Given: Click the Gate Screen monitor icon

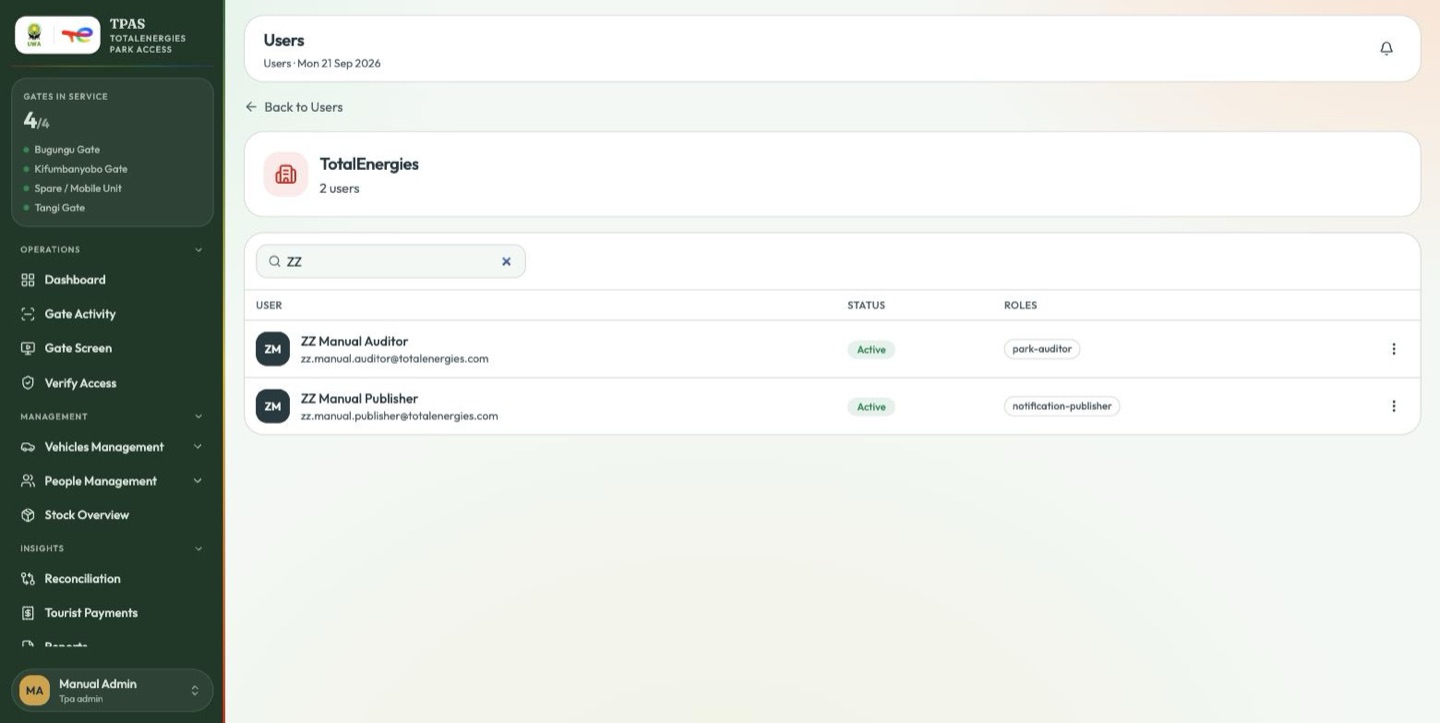Looking at the screenshot, I should point(28,348).
